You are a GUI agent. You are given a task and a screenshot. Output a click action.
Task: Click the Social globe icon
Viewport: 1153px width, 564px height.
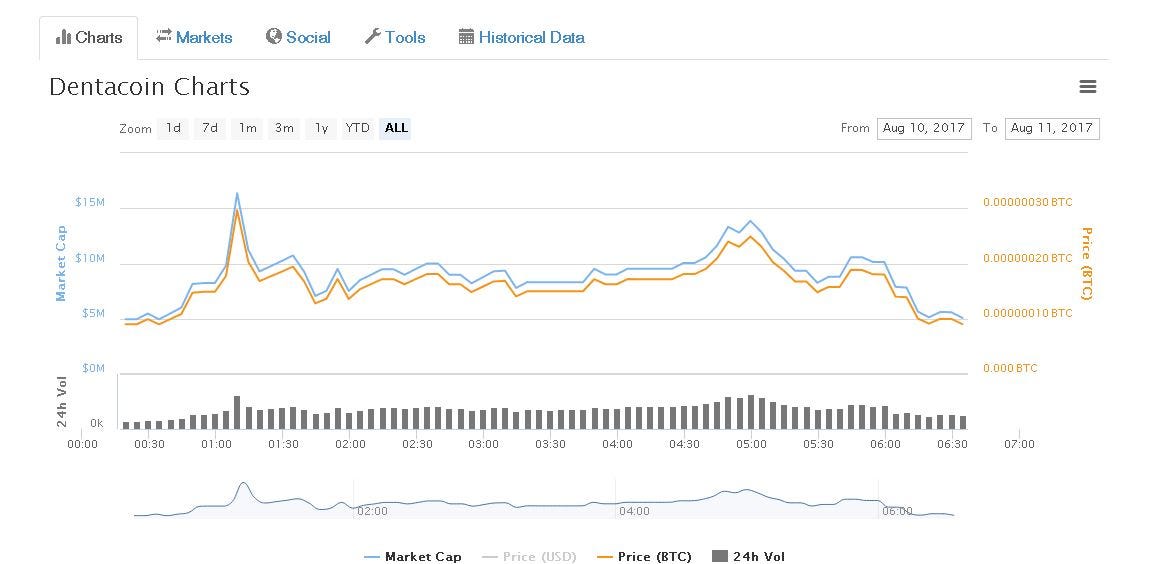point(274,36)
